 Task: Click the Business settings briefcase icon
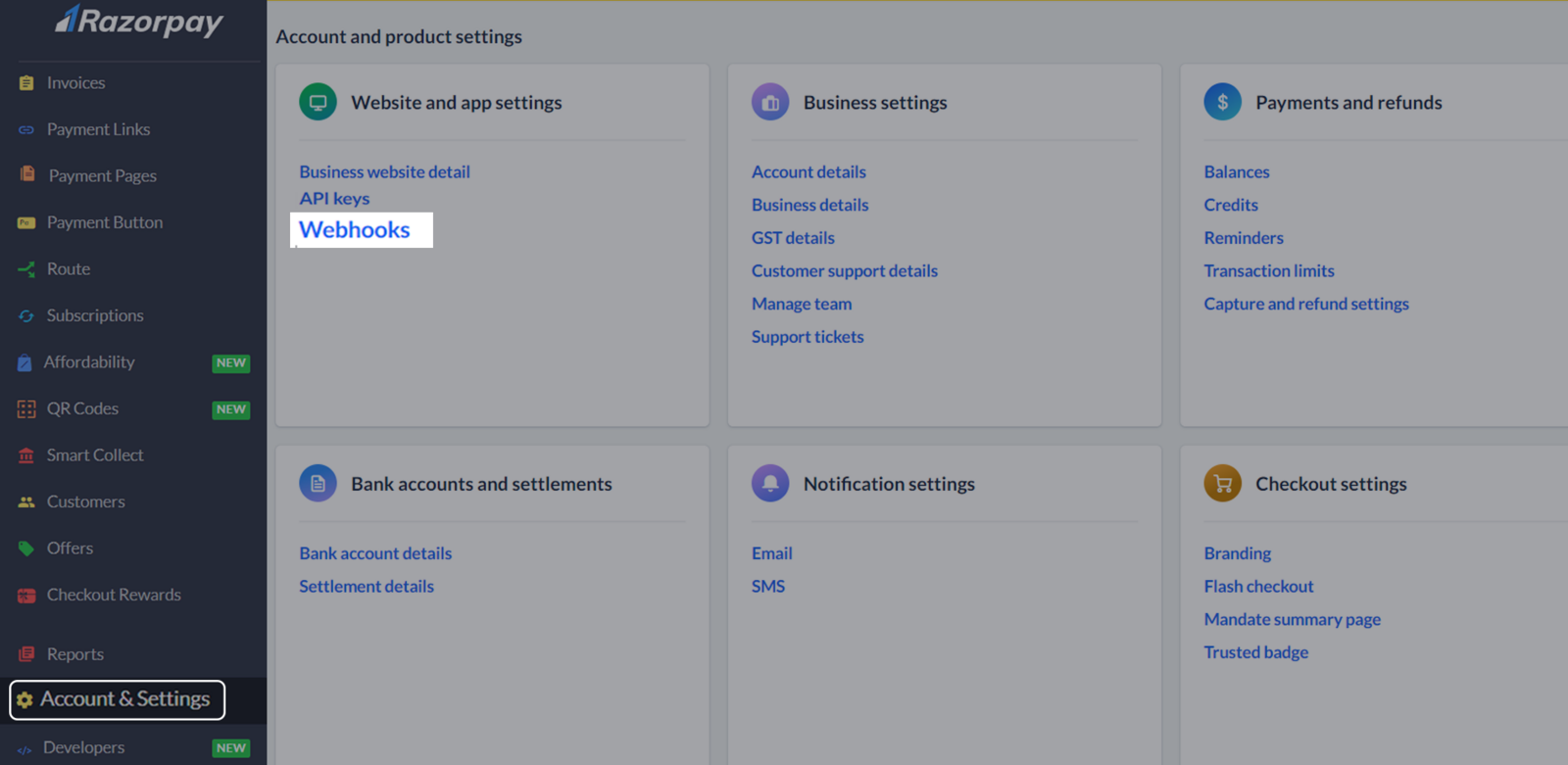(x=770, y=102)
